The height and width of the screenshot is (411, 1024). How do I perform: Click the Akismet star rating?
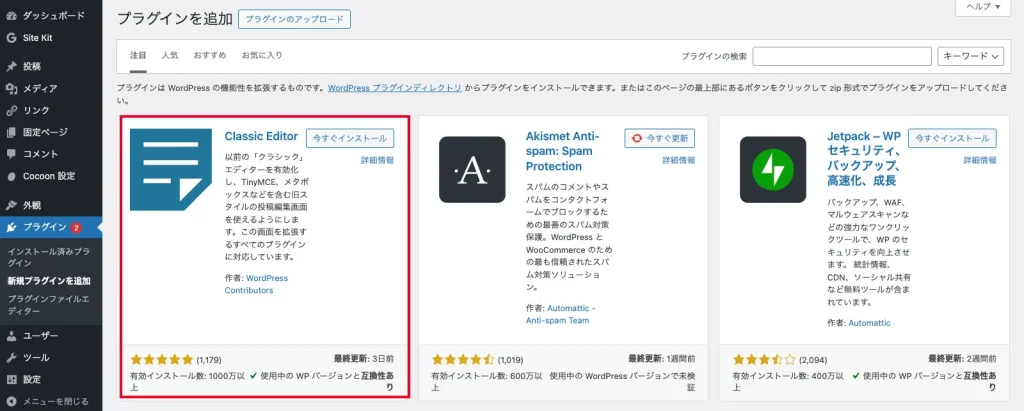463,359
